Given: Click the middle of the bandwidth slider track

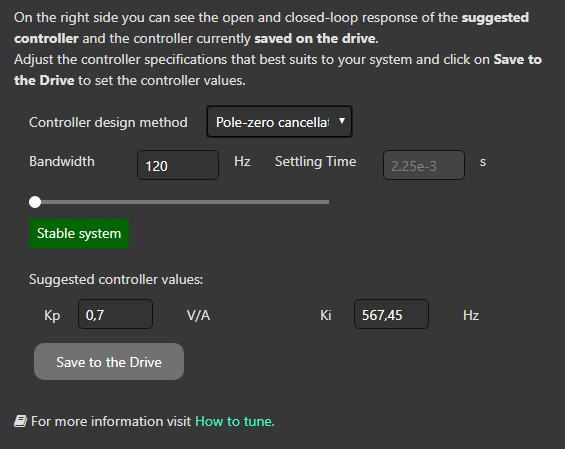Looking at the screenshot, I should click(182, 202).
